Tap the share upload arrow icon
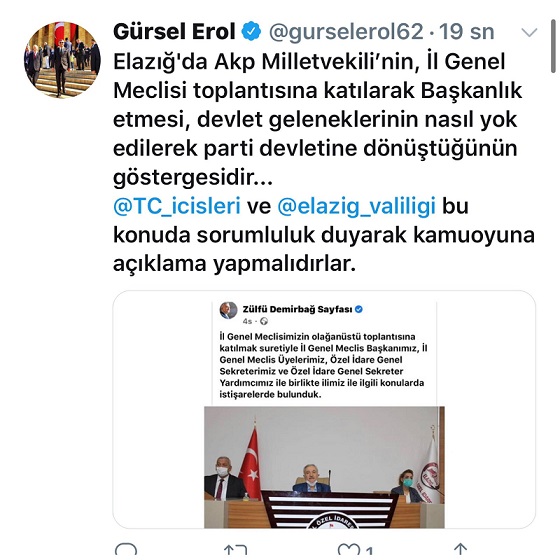This screenshot has height=560, width=560. click(x=460, y=551)
